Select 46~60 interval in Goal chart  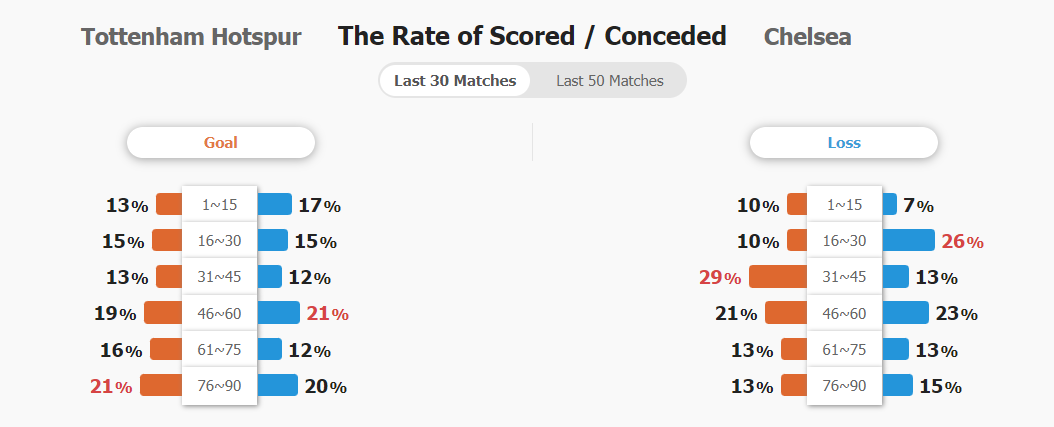coord(219,313)
